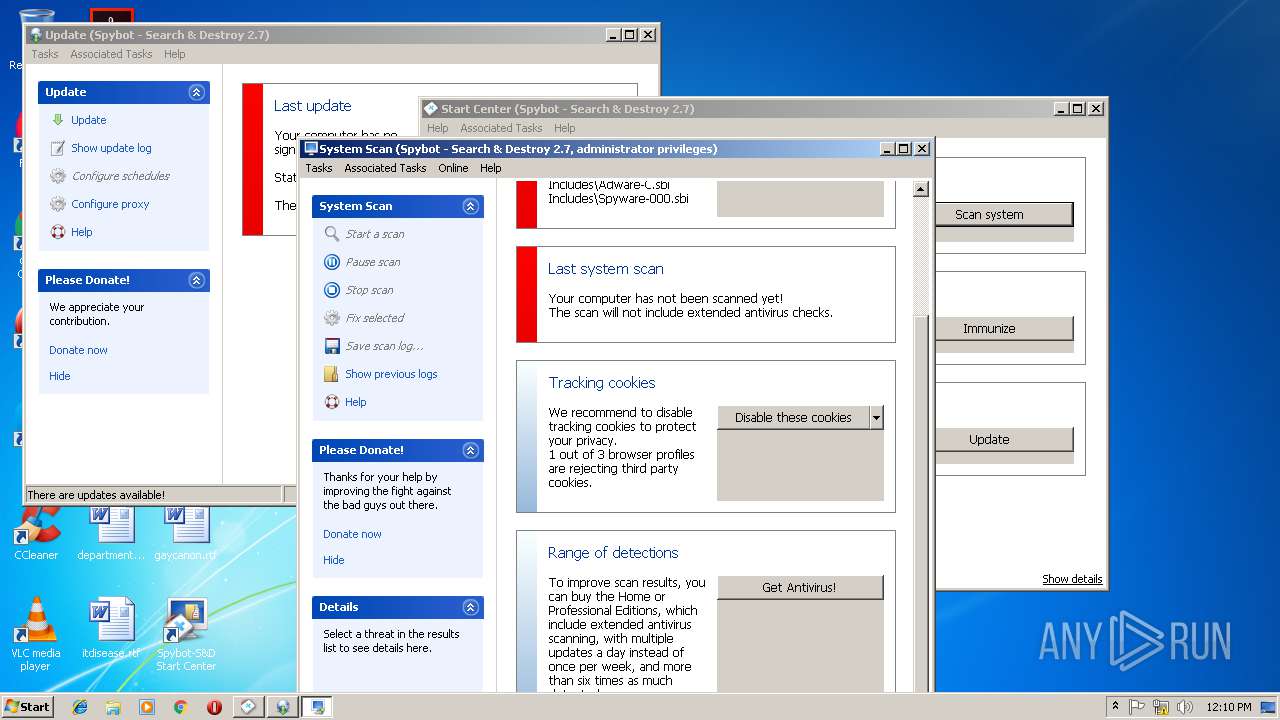Collapse the Details panel
Viewport: 1280px width, 720px height.
[x=470, y=607]
